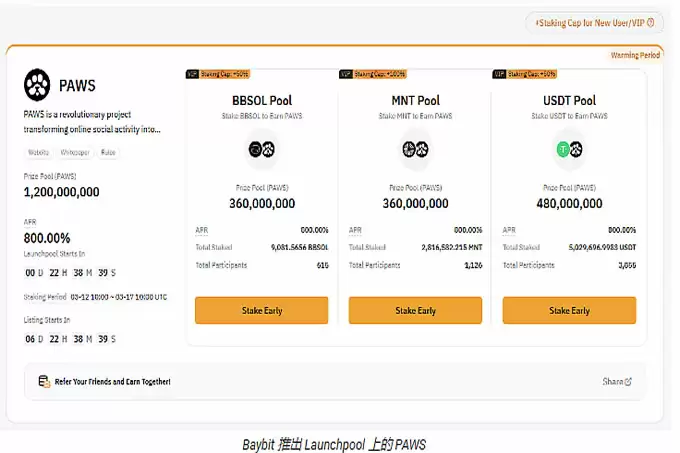Click the VIP badge on MNT Pool
This screenshot has width=680, height=453.
pyautogui.click(x=346, y=74)
